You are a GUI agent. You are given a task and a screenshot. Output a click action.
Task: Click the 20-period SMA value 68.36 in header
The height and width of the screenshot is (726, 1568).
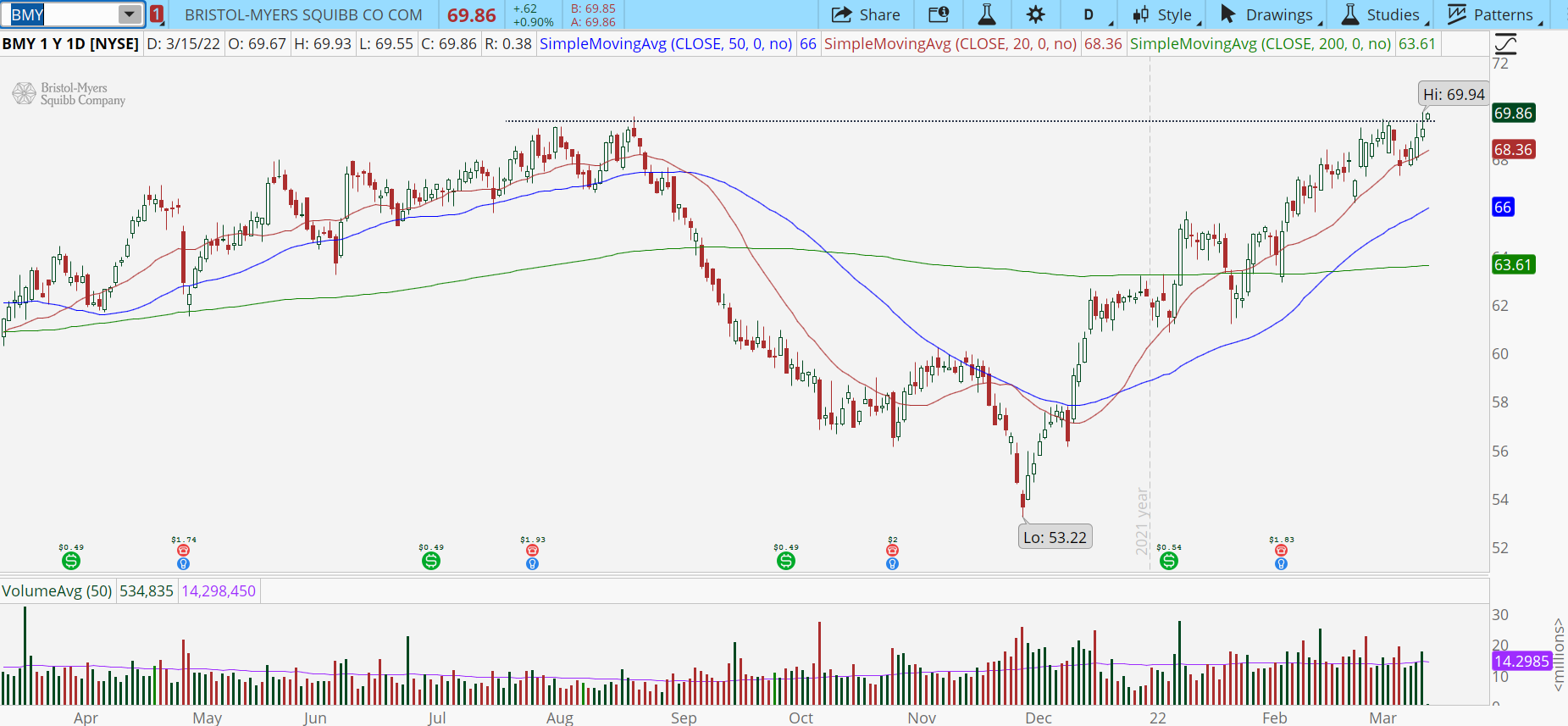click(x=1103, y=43)
